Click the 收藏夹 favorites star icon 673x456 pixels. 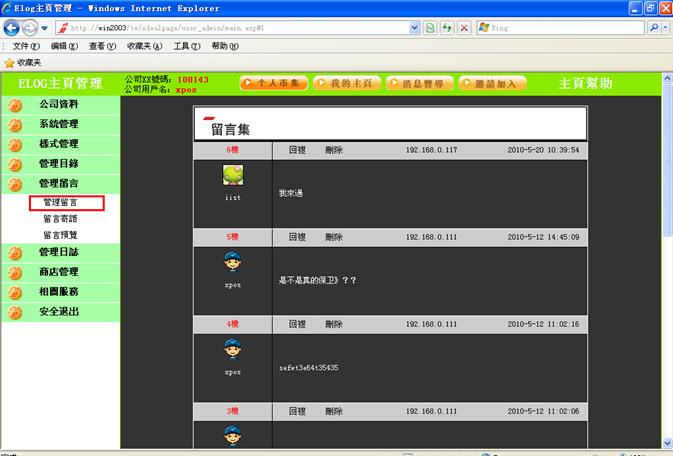click(x=9, y=62)
